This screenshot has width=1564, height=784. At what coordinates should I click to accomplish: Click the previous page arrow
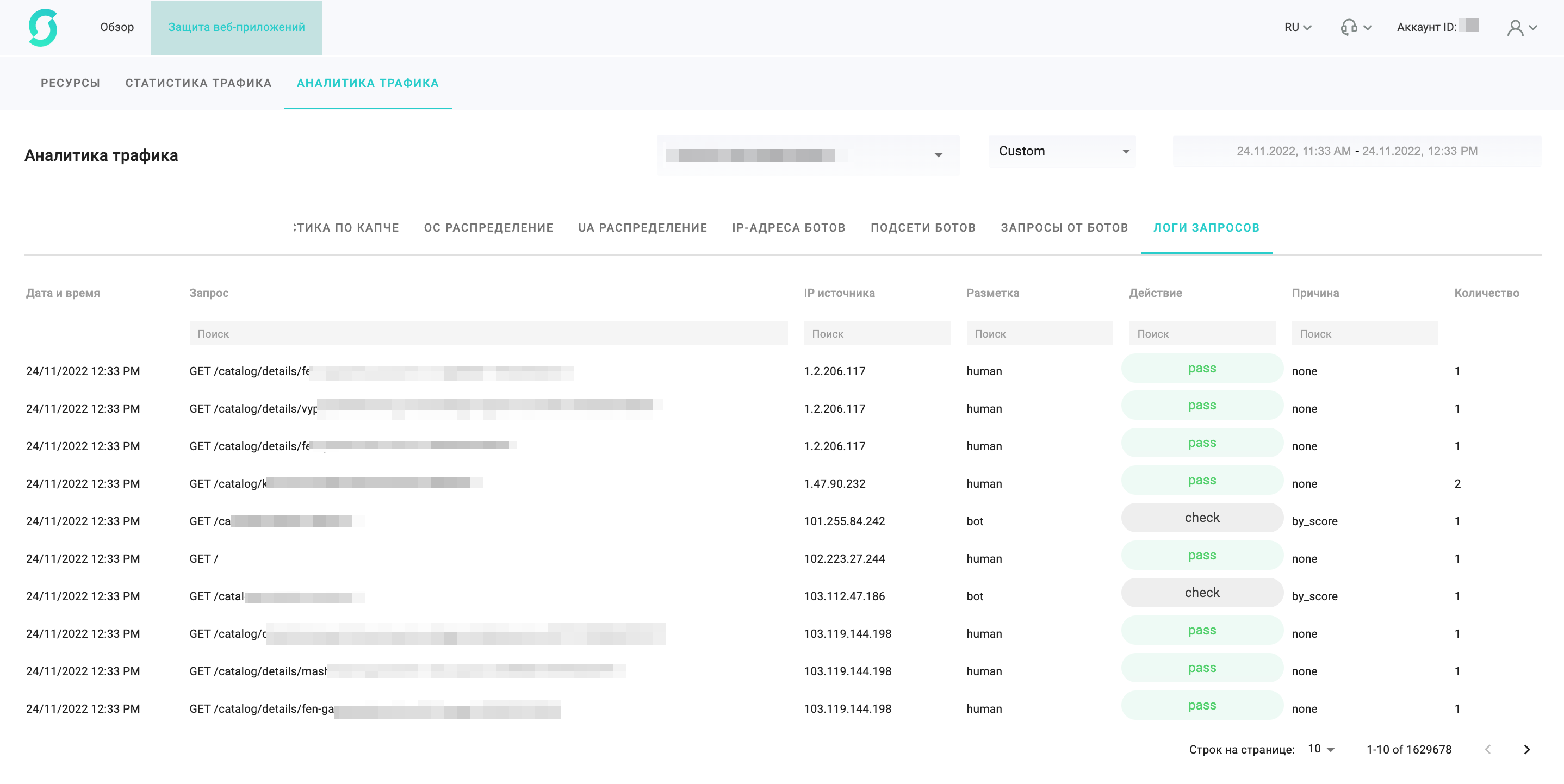[1487, 749]
